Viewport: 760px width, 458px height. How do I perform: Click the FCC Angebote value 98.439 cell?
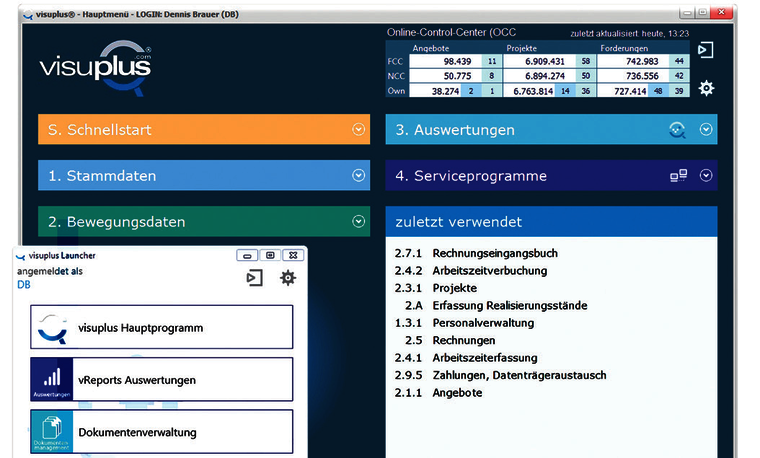pos(445,62)
